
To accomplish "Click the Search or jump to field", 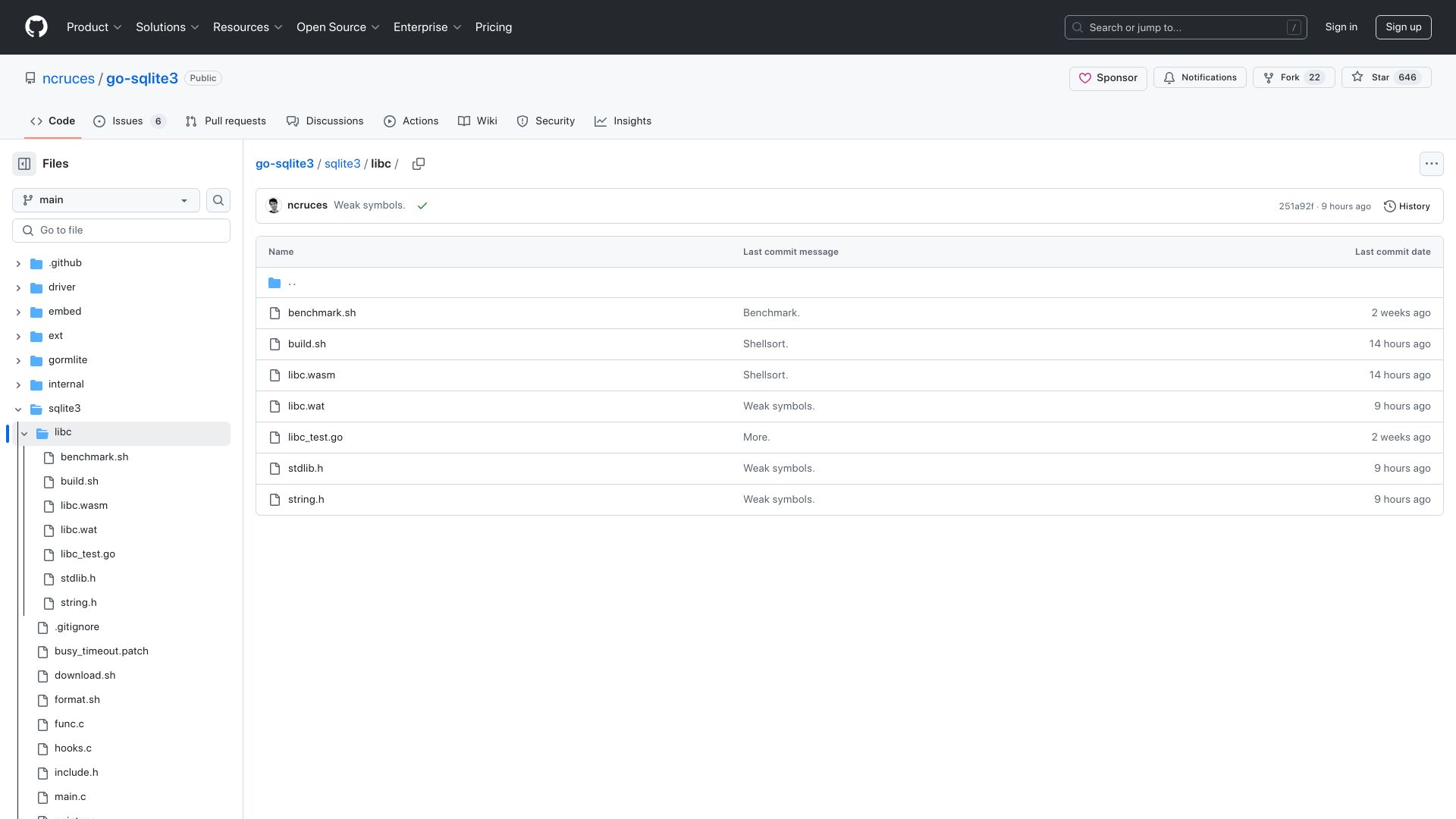I will coord(1186,27).
